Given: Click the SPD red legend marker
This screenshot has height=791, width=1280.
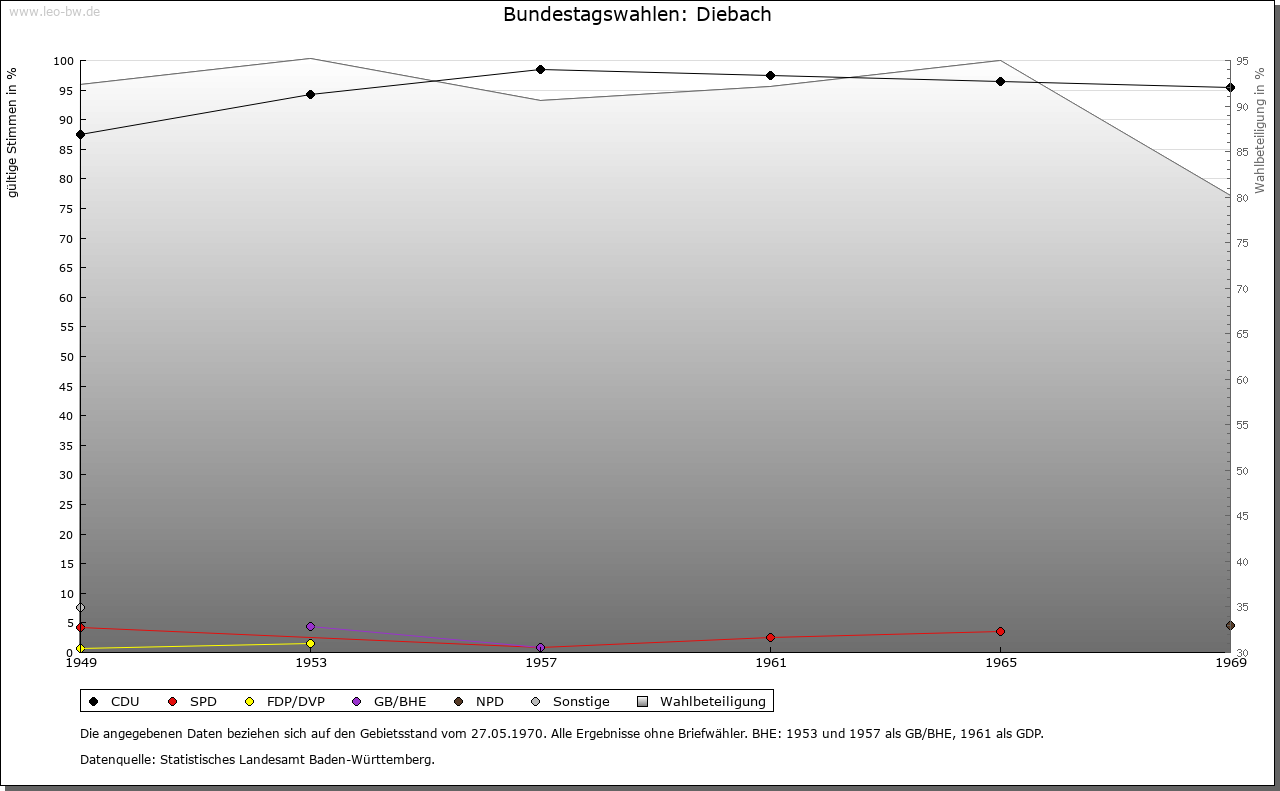Looking at the screenshot, I should (x=173, y=701).
